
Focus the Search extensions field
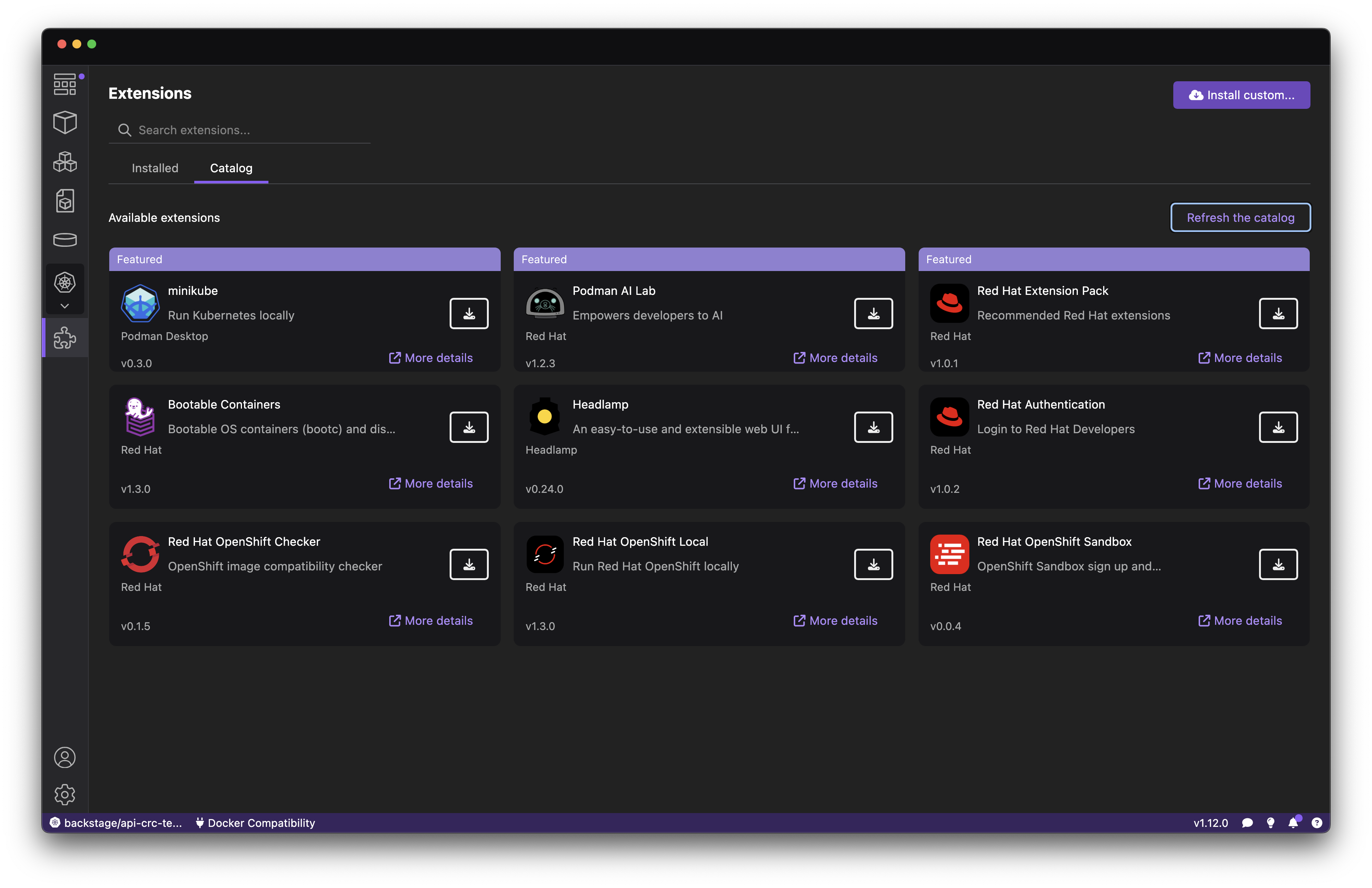coord(240,130)
